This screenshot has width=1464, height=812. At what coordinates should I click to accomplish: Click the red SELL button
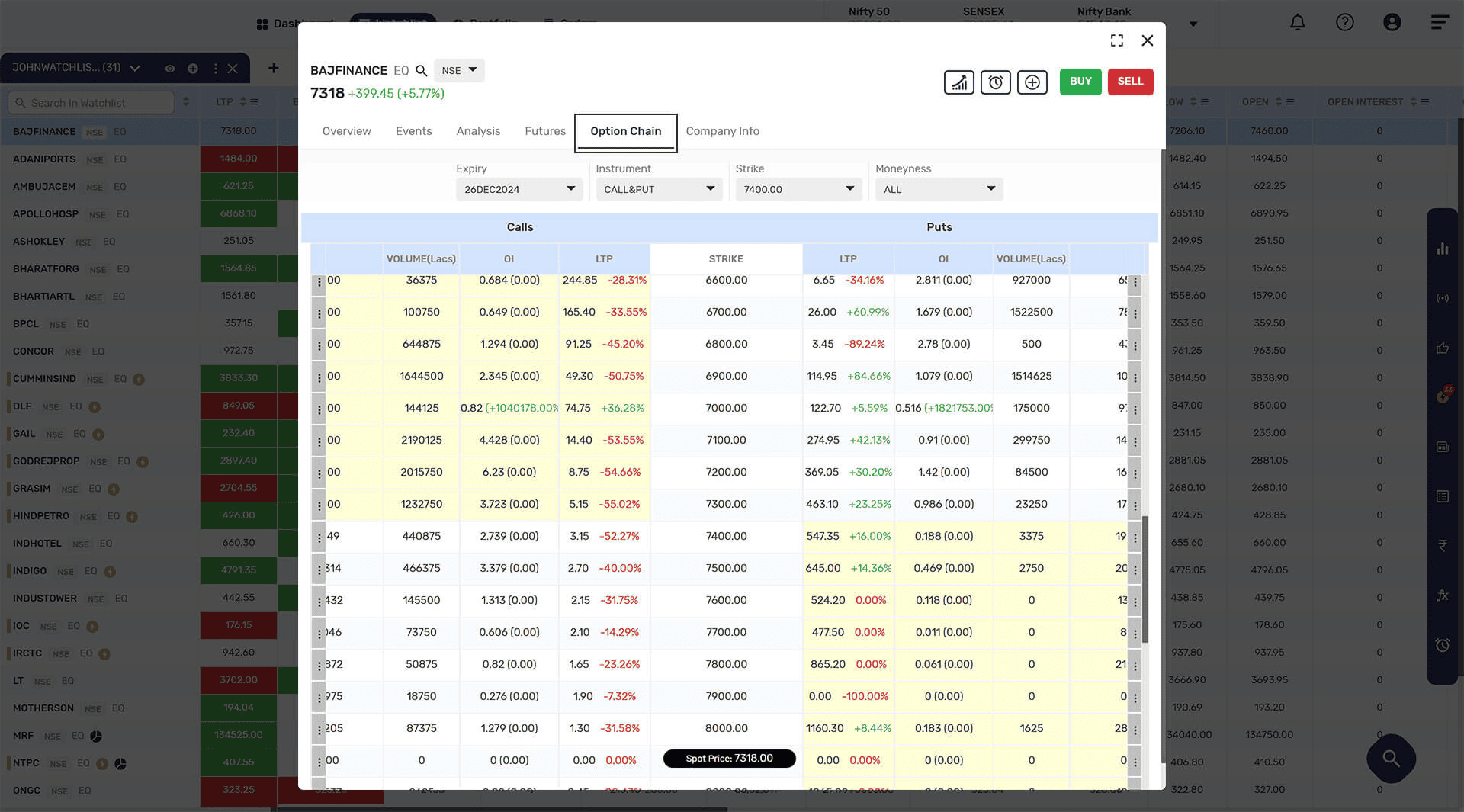point(1130,82)
